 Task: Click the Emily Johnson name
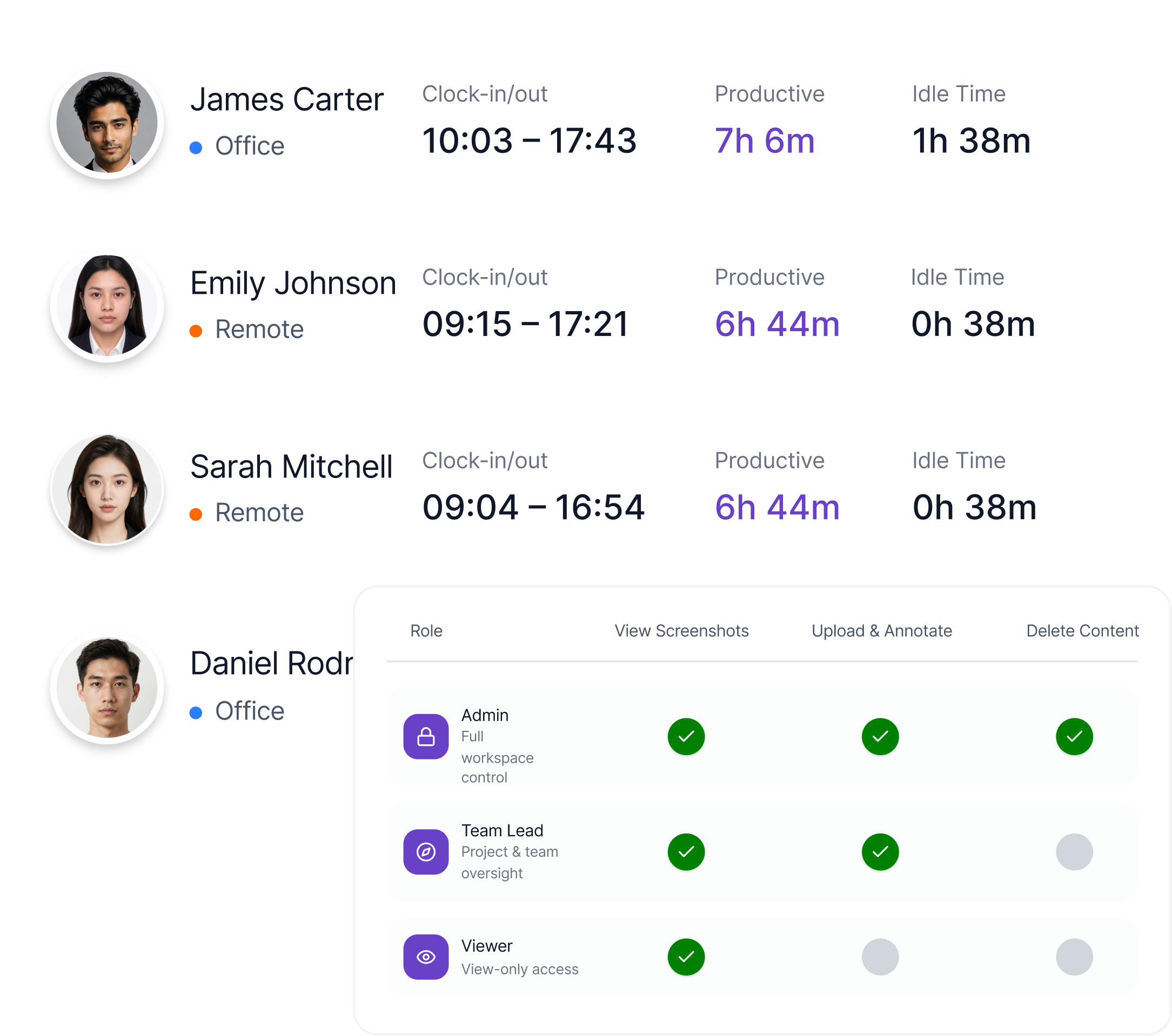point(293,282)
